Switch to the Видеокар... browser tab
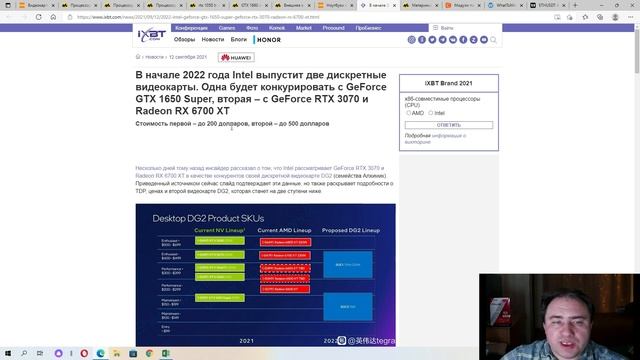This screenshot has width=640, height=360. pos(37,5)
